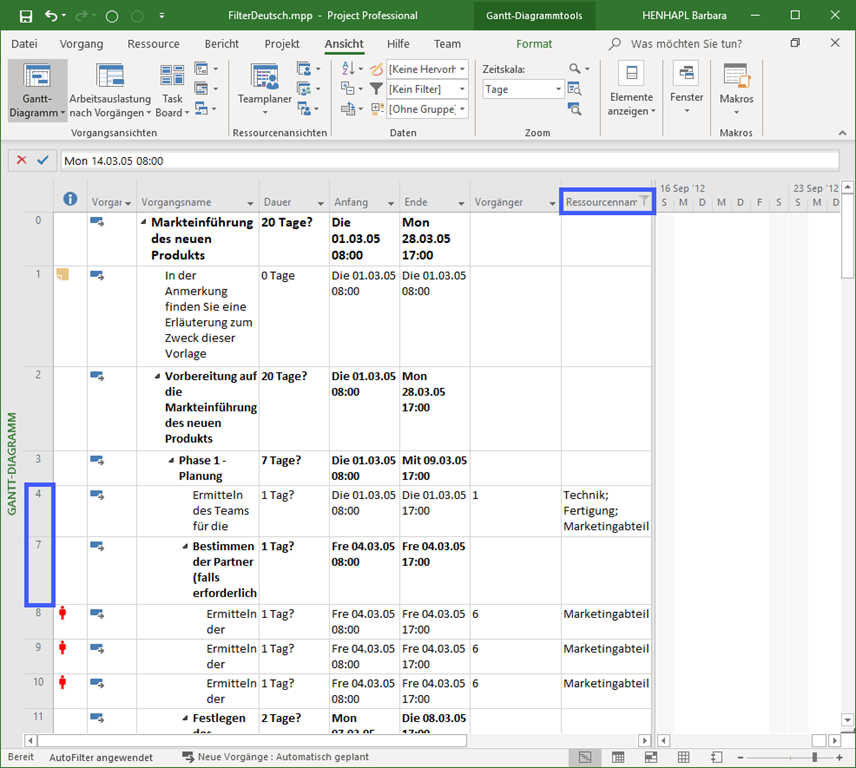This screenshot has height=768, width=856.
Task: Collapse the ribbon with the arrow
Action: point(842,133)
